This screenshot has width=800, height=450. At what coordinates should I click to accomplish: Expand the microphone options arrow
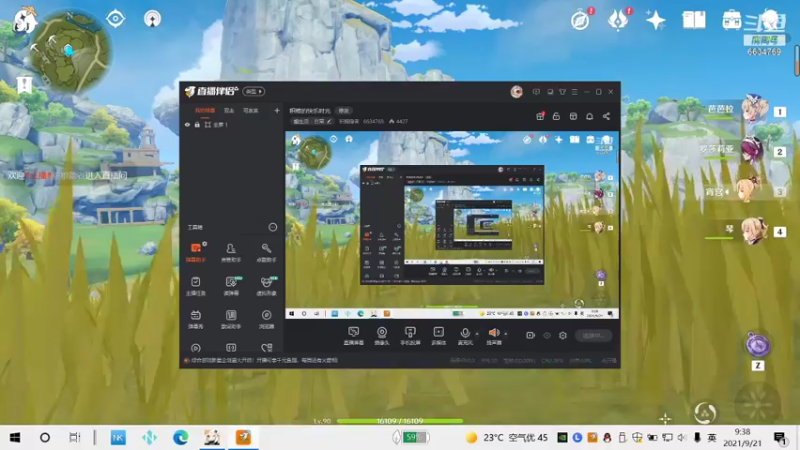[x=477, y=334]
